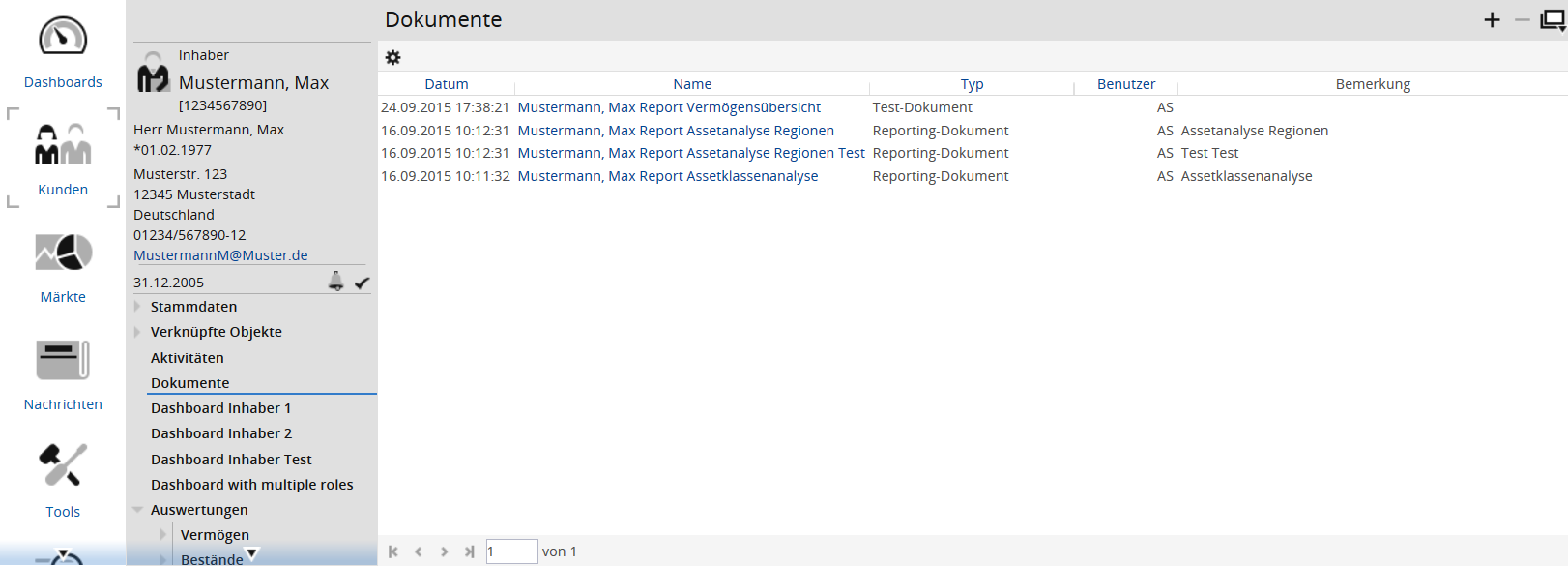
Task: Open the Märkte chart icon
Action: point(63,253)
